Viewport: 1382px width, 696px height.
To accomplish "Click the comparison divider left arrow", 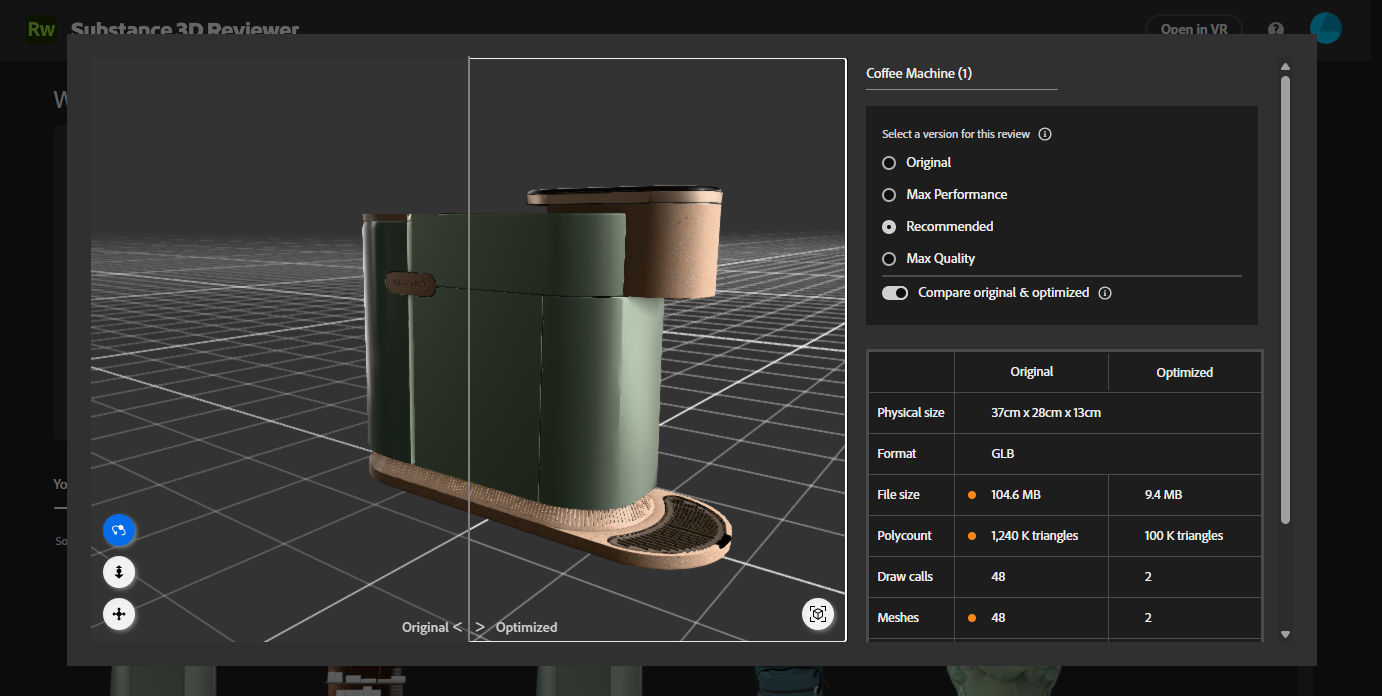I will tap(457, 627).
